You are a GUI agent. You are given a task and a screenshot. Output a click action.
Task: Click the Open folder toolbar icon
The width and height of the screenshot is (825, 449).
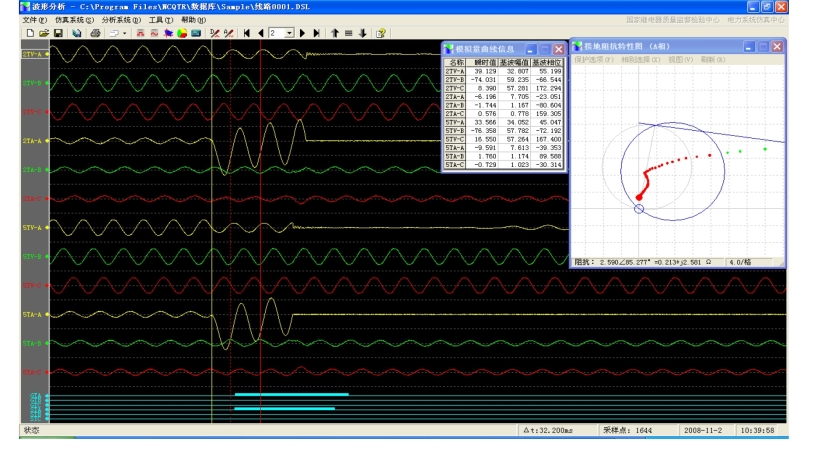(44, 33)
